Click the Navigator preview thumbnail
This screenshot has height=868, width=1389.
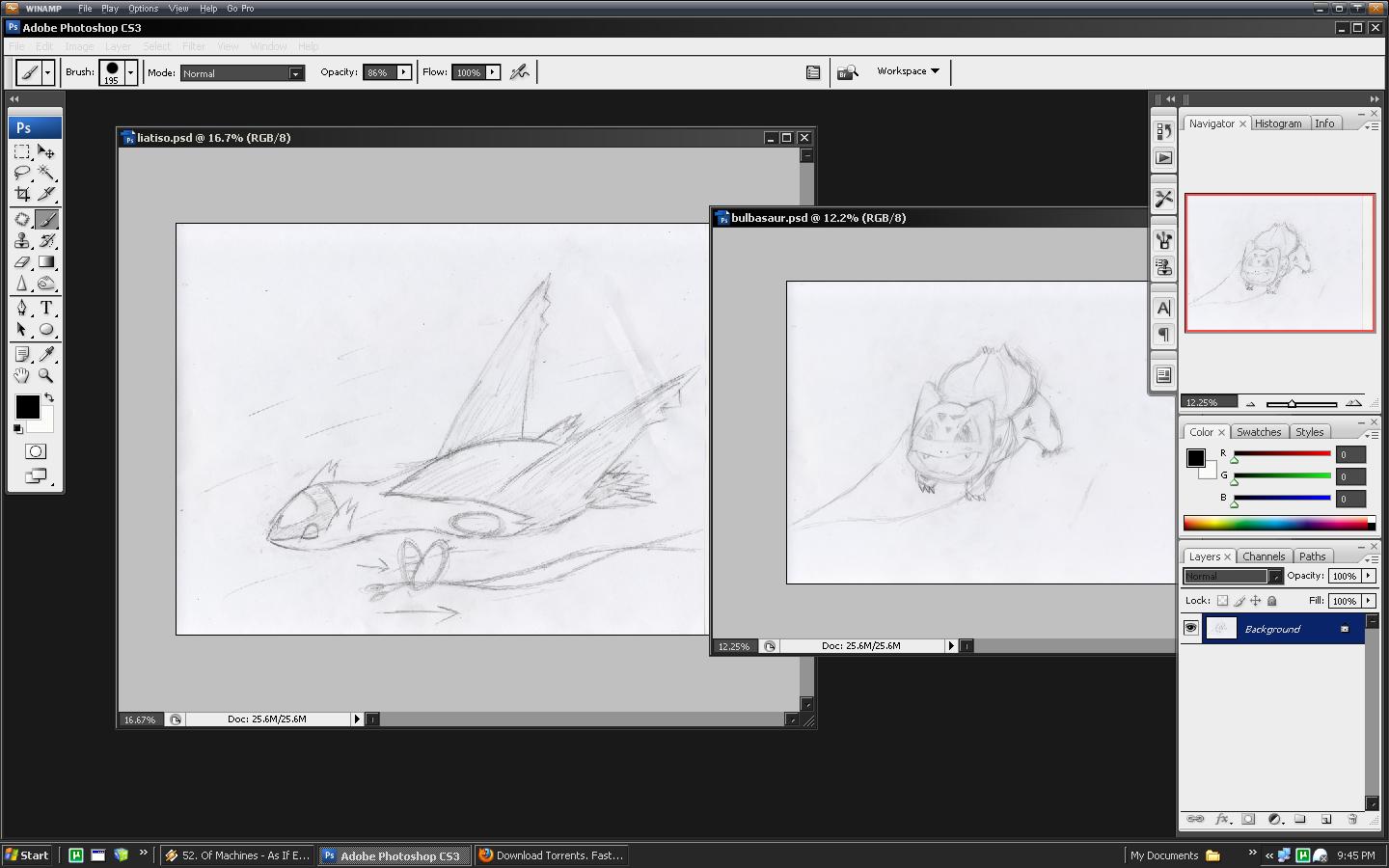pos(1279,262)
